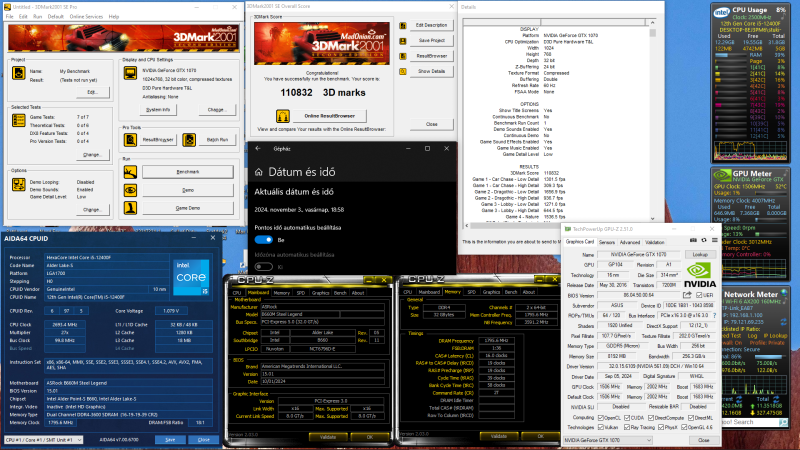Screen dimensions: 800x450
Task: Click the scroll-up arrow in Details window
Action: pyautogui.click(x=652, y=22)
